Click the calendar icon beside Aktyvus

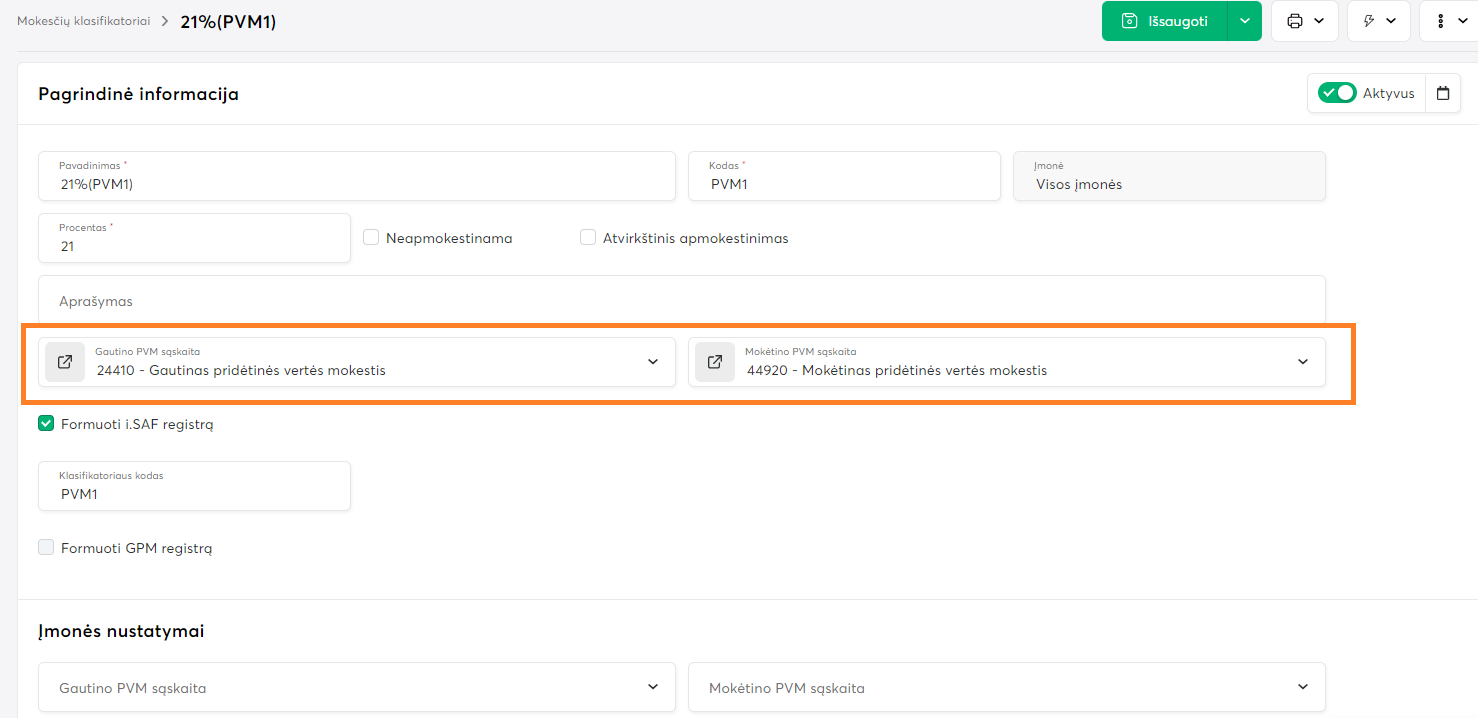pyautogui.click(x=1443, y=93)
